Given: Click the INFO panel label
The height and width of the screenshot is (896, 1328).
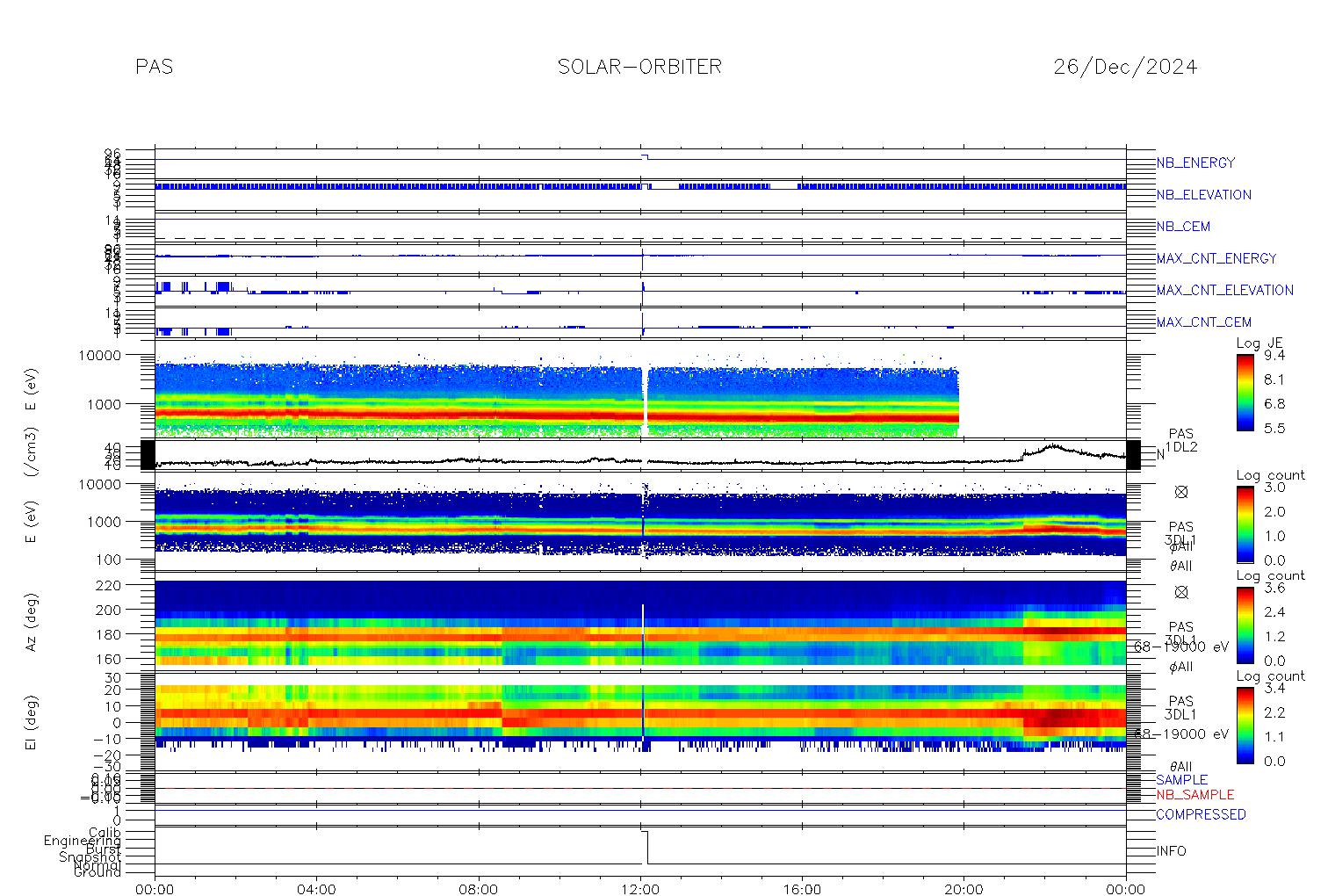Looking at the screenshot, I should click(1171, 851).
